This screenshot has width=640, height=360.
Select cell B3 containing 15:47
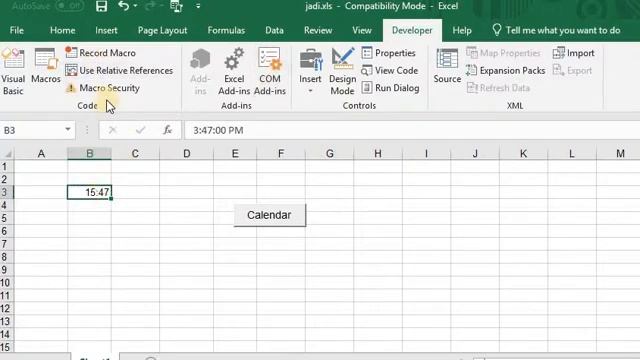point(89,192)
